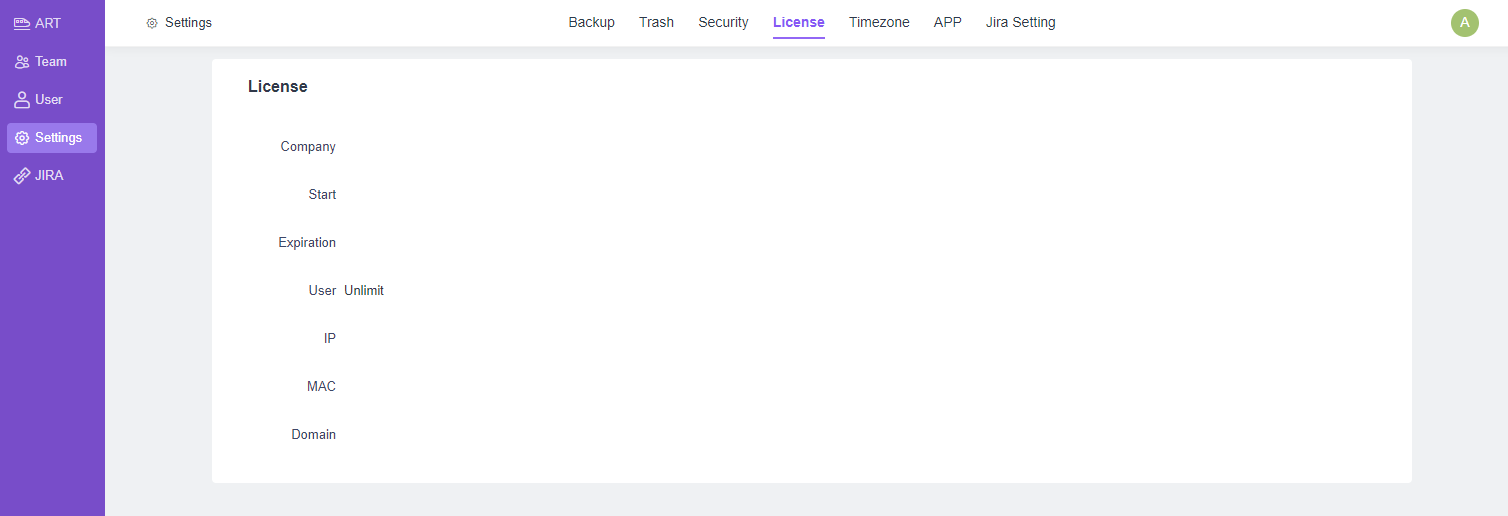Click the Settings gear icon in sidebar

(22, 138)
